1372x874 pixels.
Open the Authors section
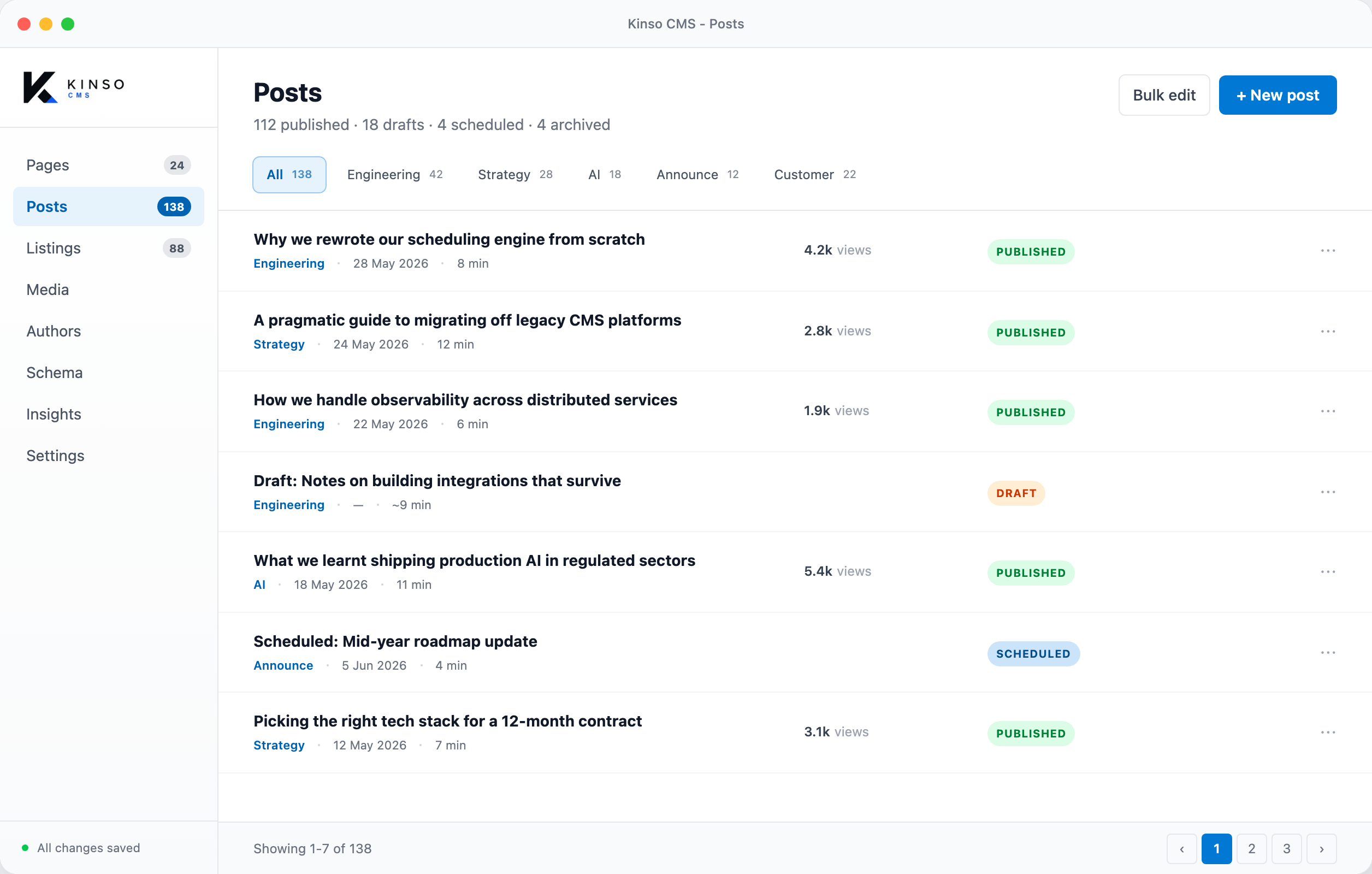click(x=108, y=332)
